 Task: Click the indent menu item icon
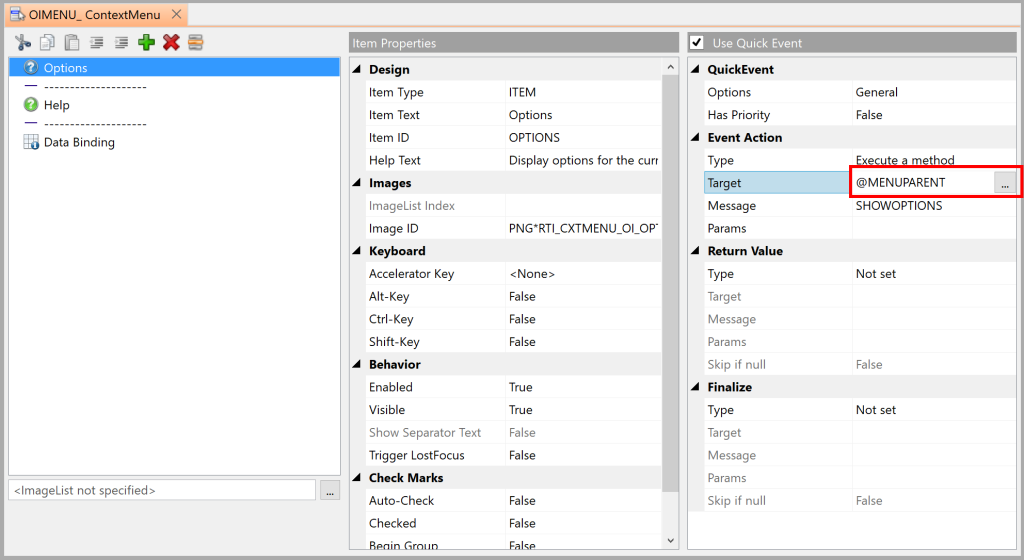121,42
